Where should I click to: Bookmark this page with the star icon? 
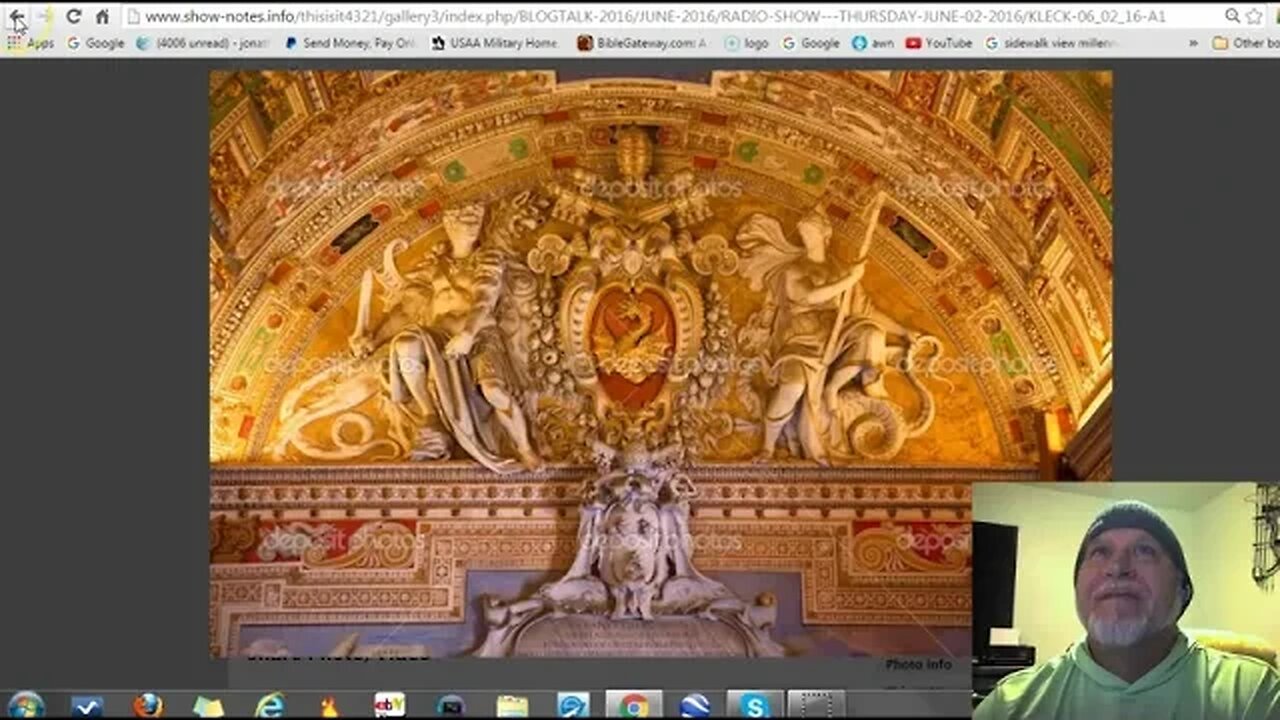click(x=1254, y=17)
